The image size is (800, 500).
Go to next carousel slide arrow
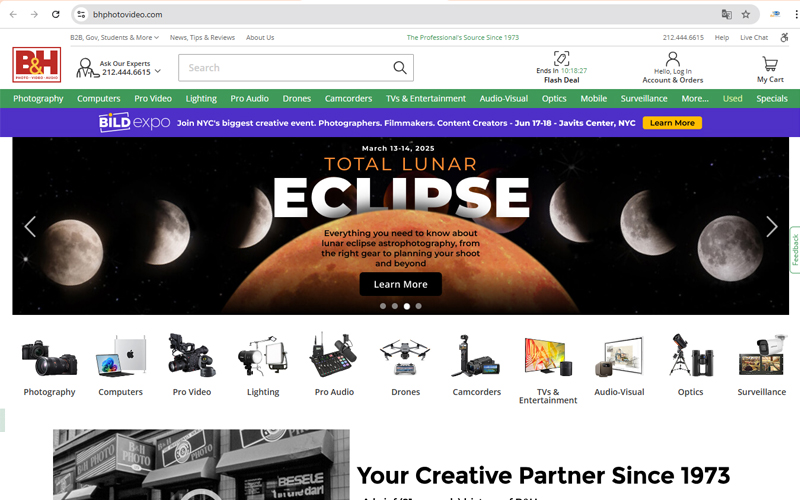771,227
